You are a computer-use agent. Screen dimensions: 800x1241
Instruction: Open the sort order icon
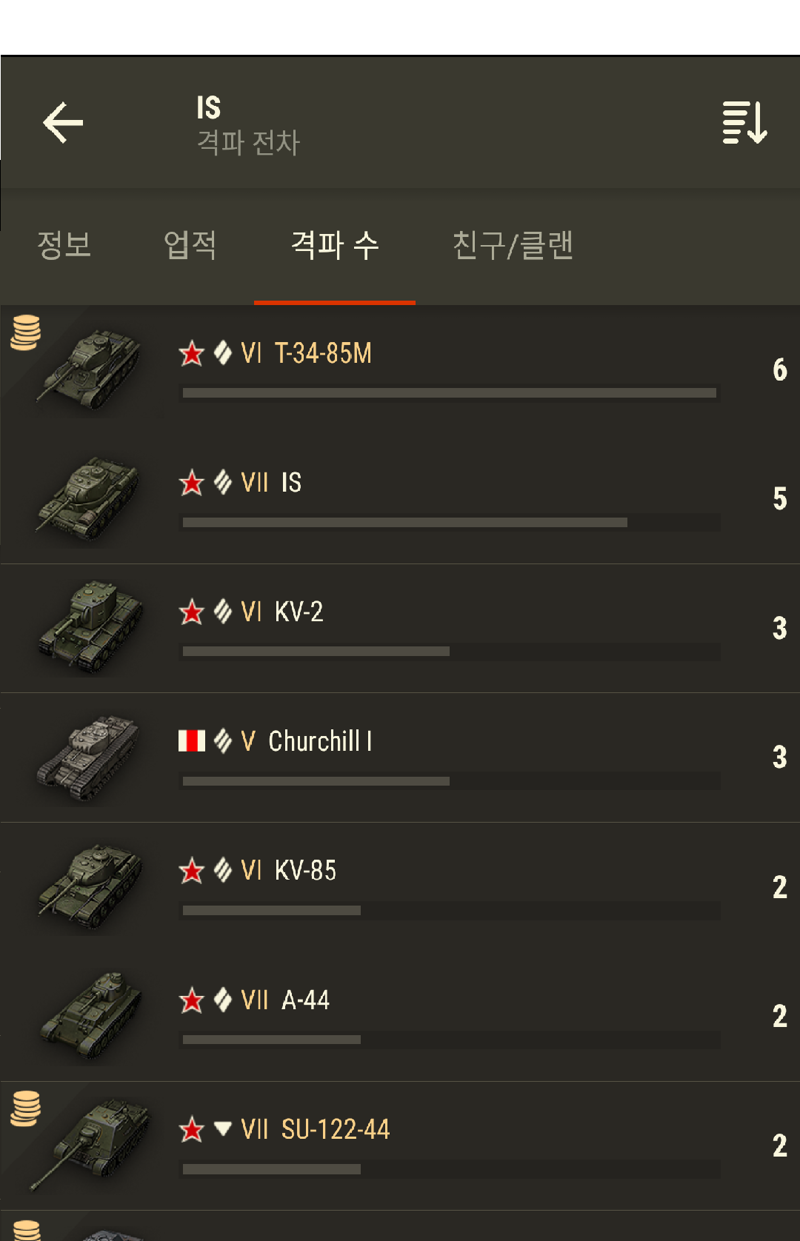pyautogui.click(x=745, y=123)
